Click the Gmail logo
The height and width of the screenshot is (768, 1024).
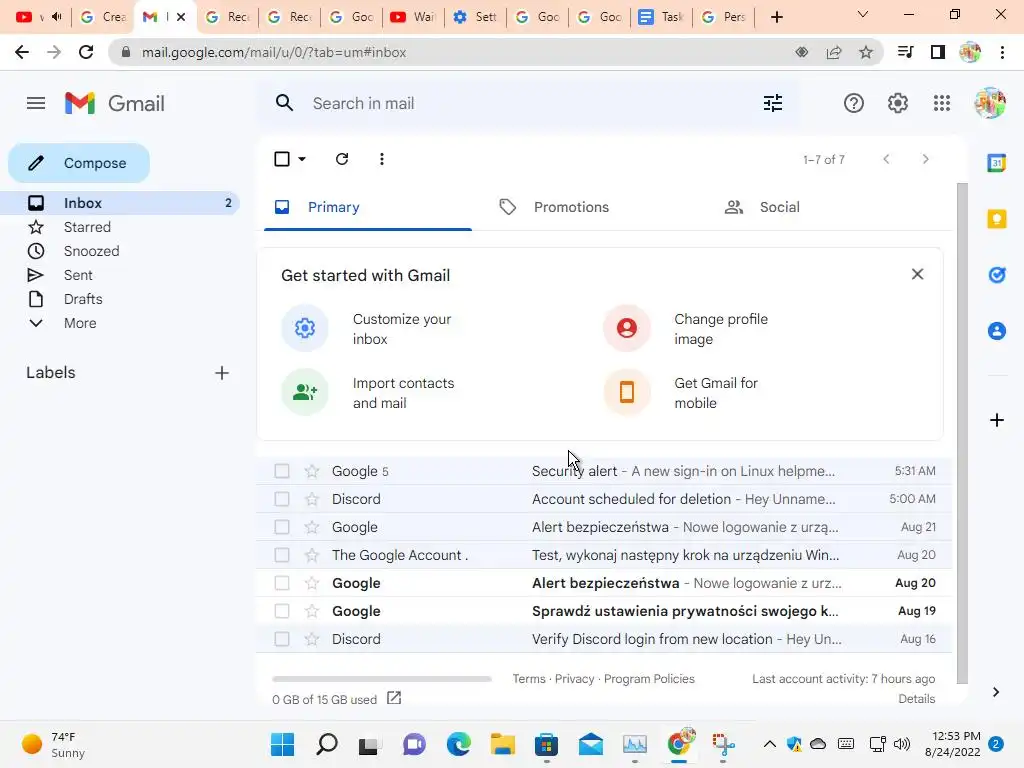114,103
